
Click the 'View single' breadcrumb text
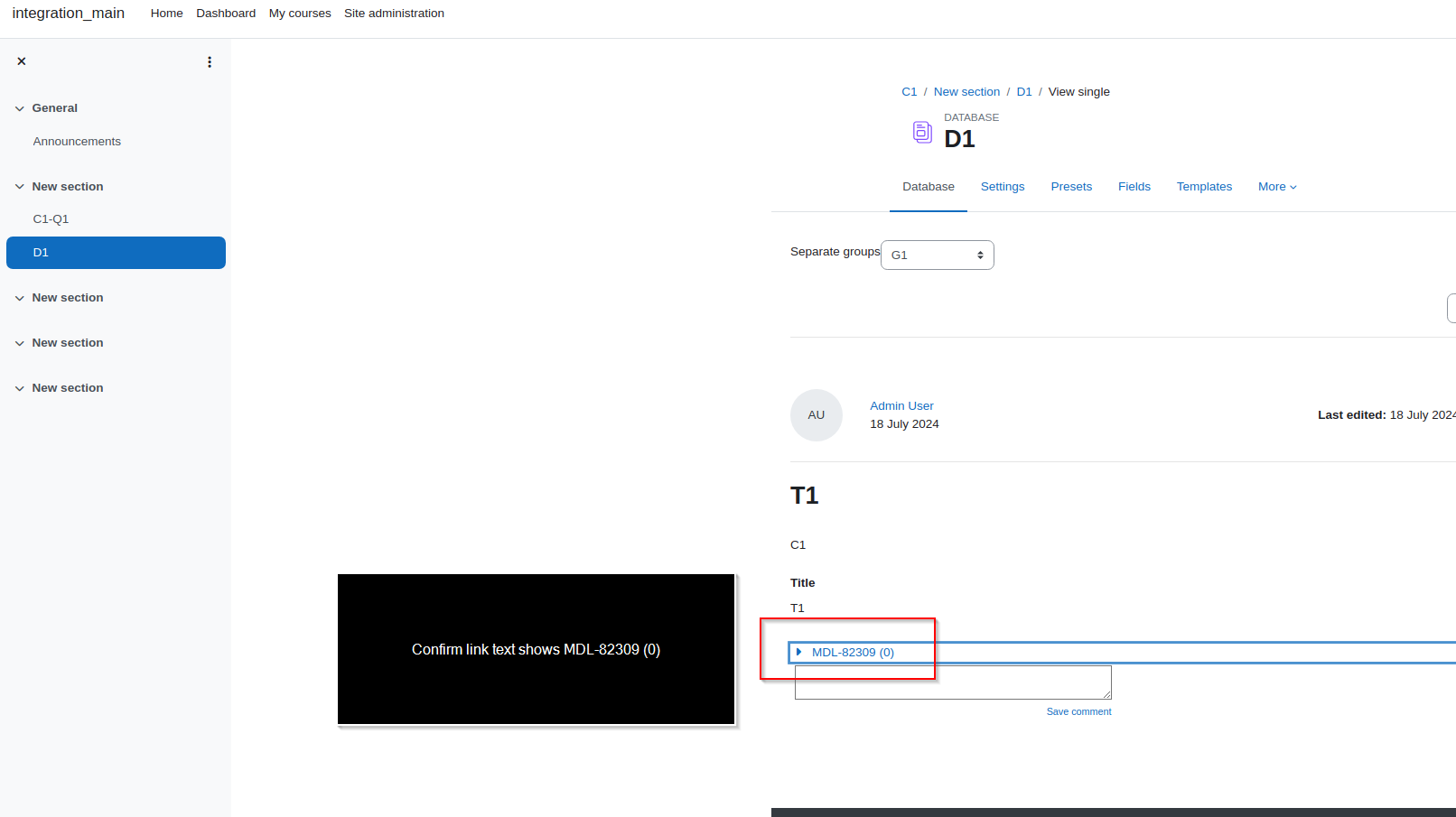click(1078, 92)
